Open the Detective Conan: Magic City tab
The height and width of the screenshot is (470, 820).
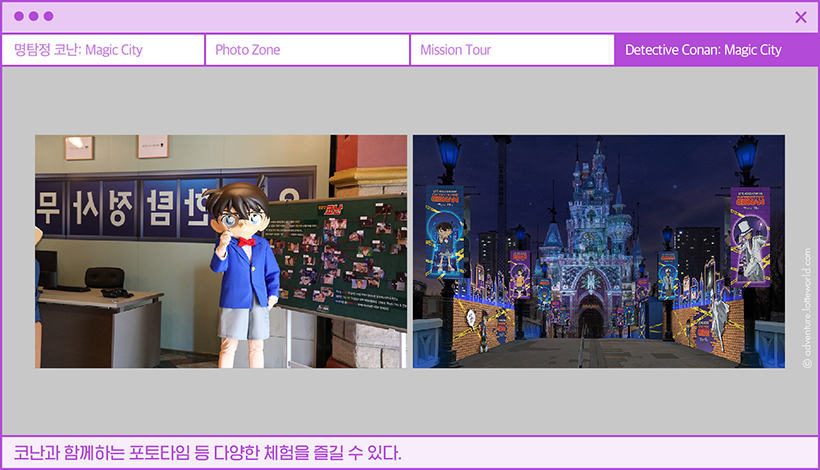[716, 50]
